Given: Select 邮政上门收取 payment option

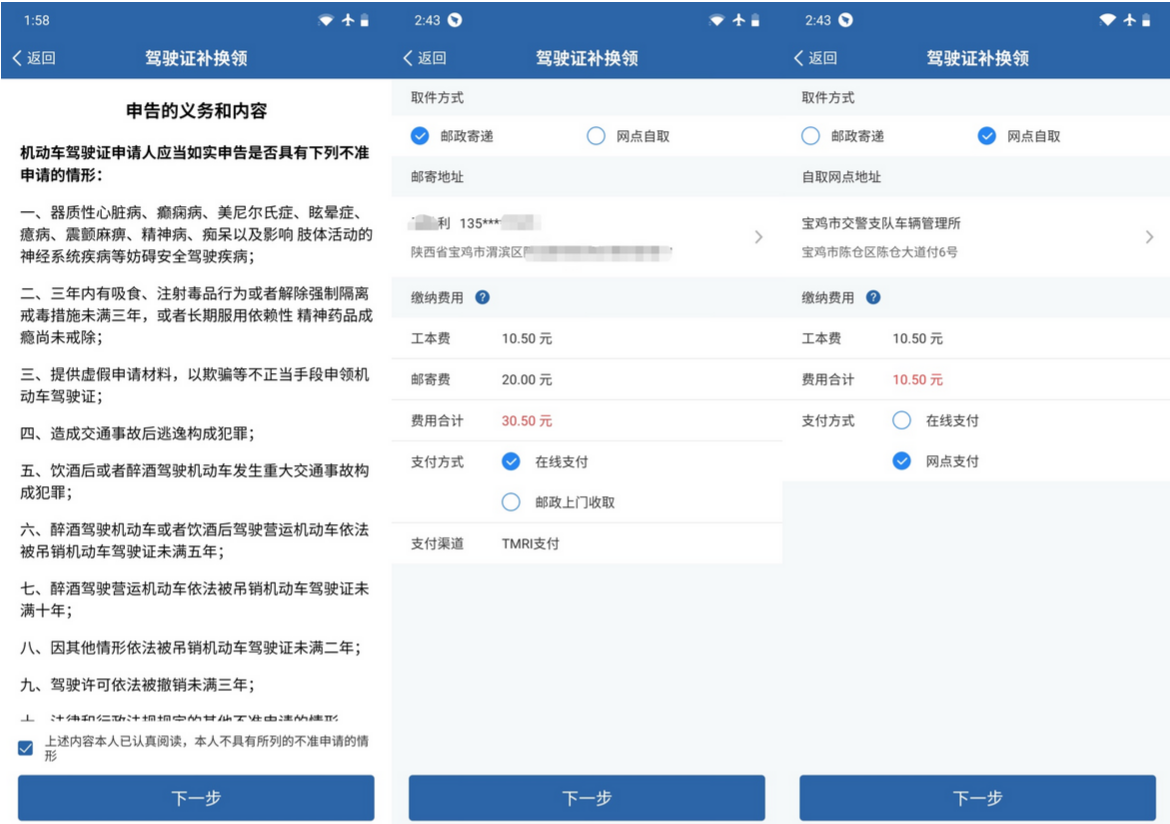Looking at the screenshot, I should [511, 502].
